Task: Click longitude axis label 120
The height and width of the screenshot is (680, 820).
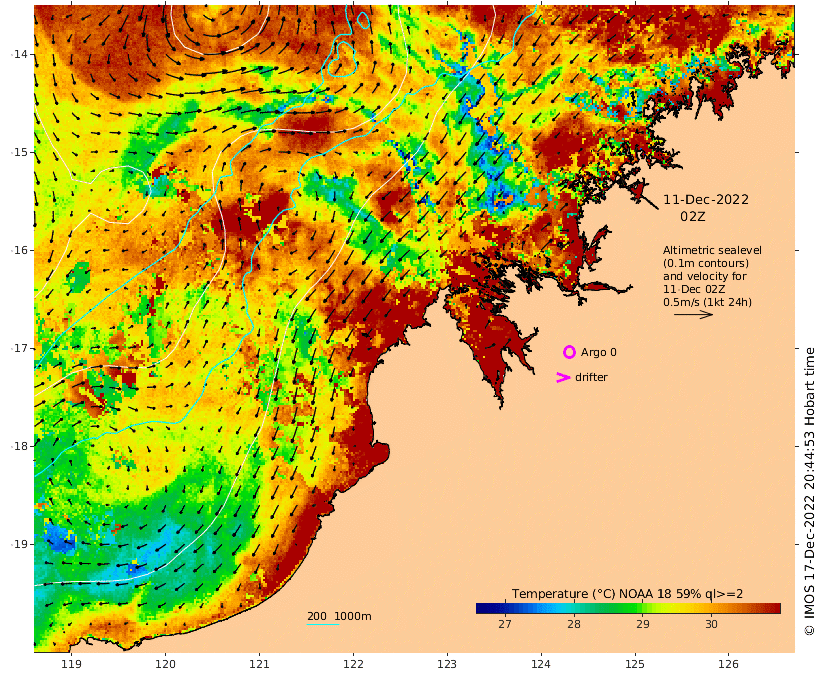Action: pyautogui.click(x=165, y=664)
